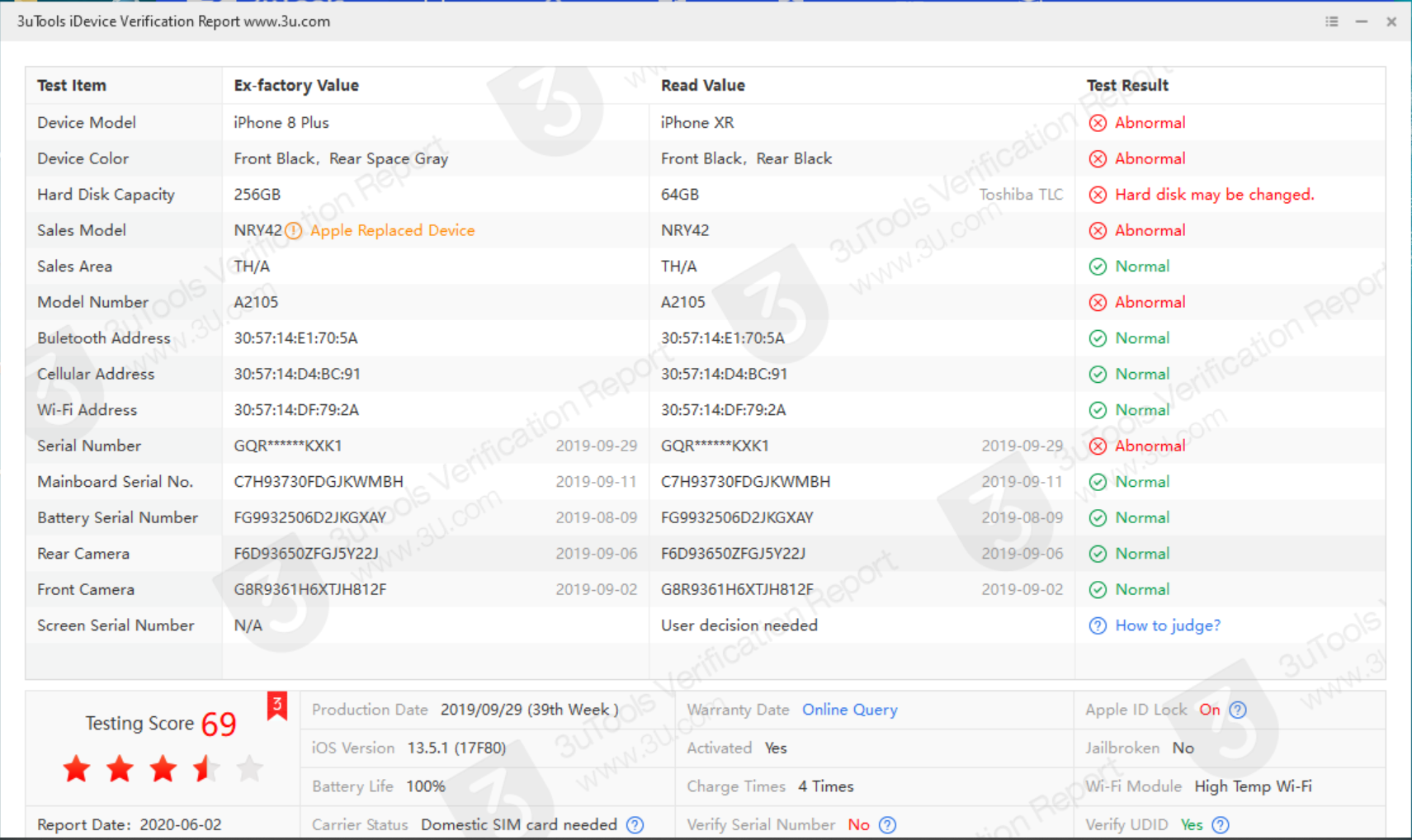Select the read value 64GB

[x=680, y=195]
